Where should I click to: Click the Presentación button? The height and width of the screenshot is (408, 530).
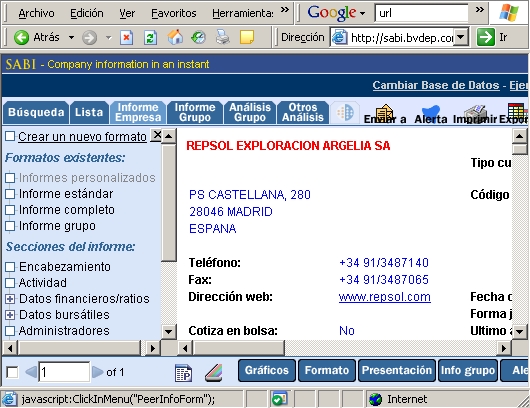(x=397, y=370)
